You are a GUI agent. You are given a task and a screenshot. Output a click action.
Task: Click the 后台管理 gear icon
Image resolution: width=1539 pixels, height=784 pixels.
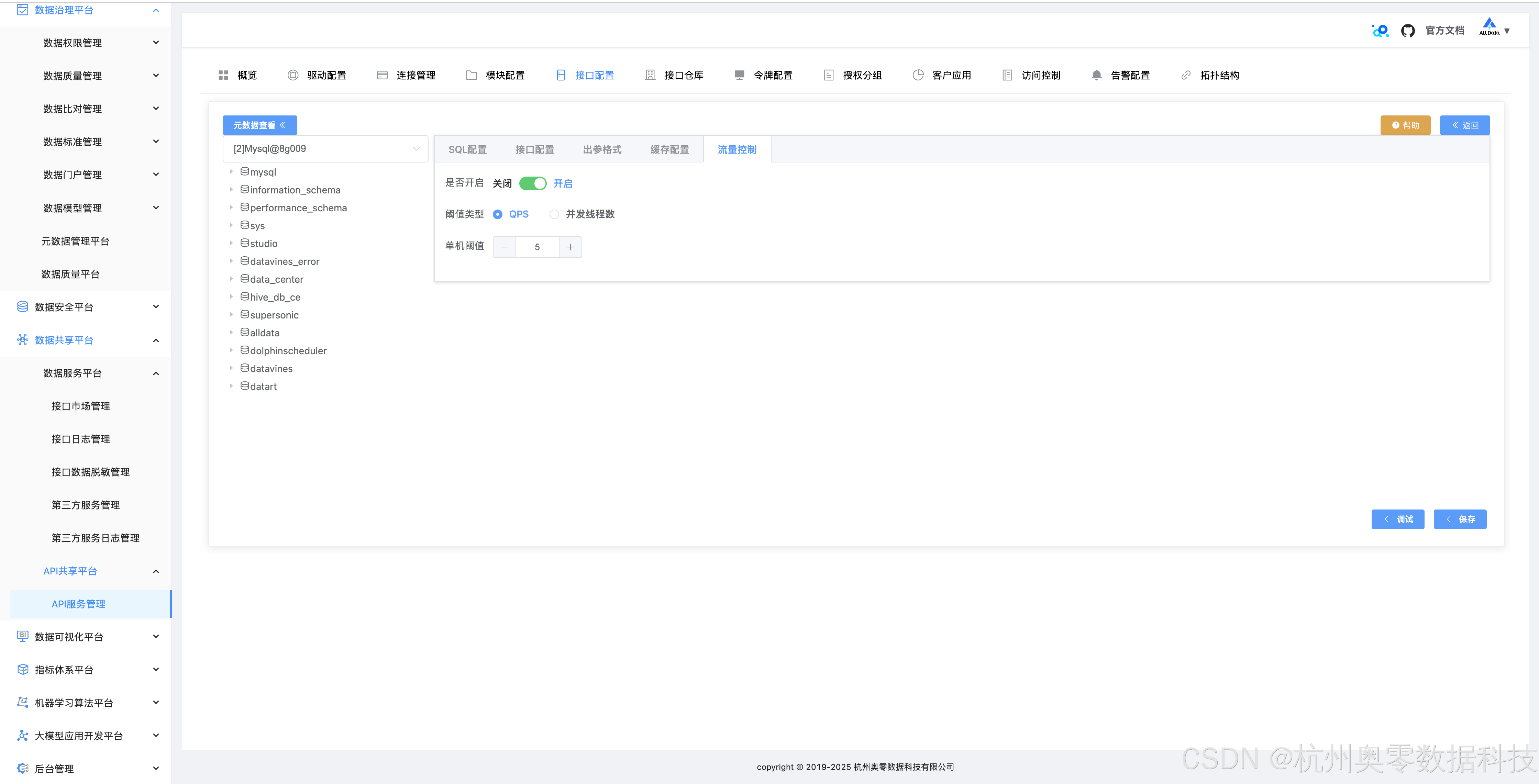tap(23, 769)
